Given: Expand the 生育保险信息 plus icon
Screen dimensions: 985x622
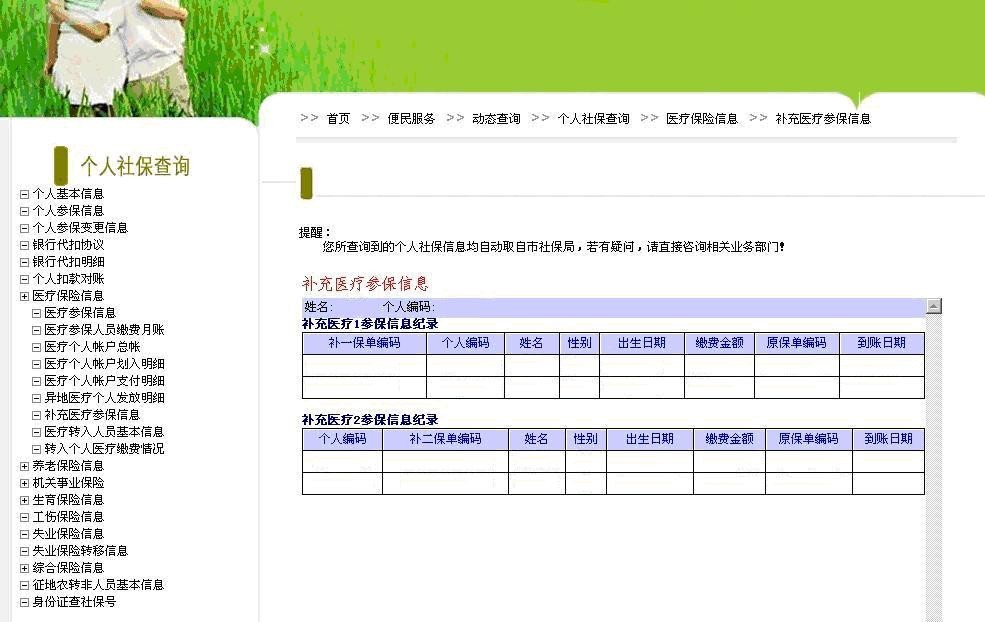Looking at the screenshot, I should tap(25, 500).
